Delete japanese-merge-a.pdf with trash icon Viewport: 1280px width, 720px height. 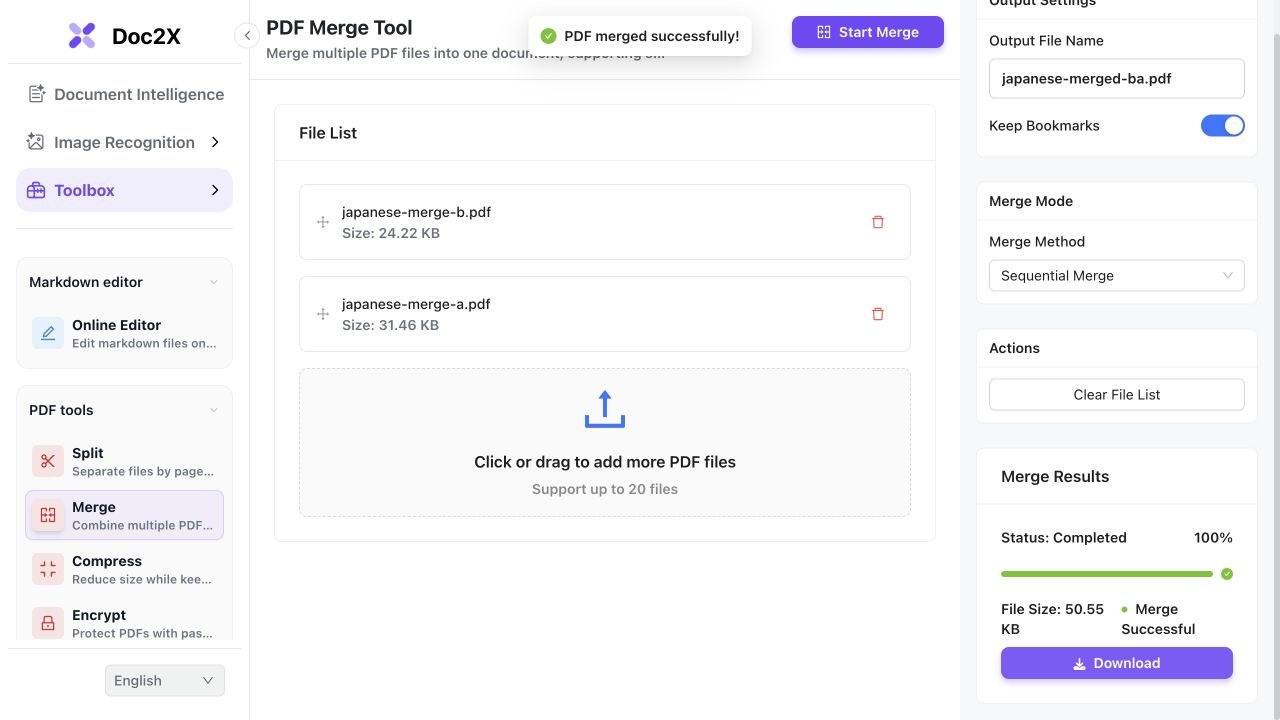(878, 314)
